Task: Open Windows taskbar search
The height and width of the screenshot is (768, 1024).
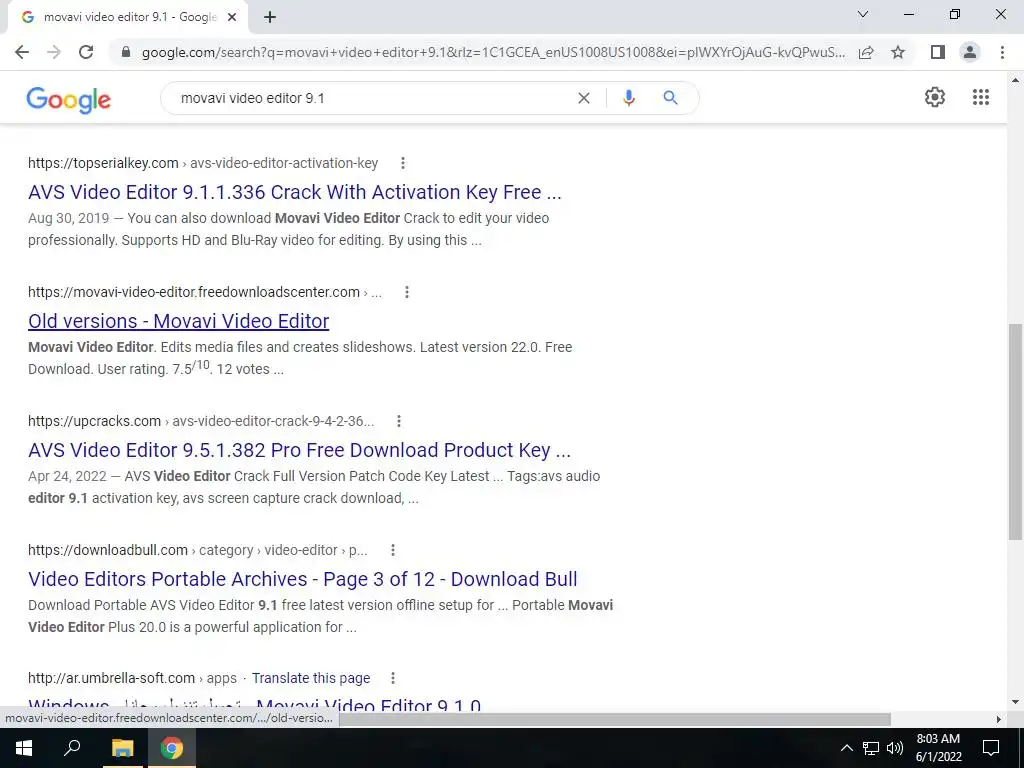Action: tap(72, 748)
